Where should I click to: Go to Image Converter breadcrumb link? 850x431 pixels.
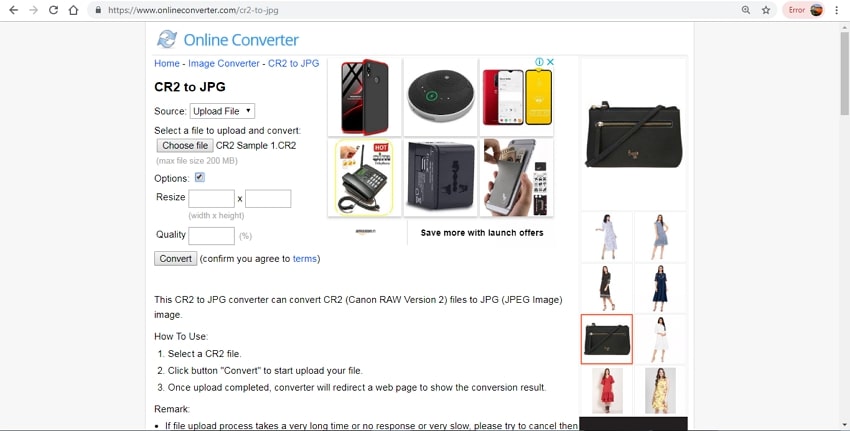click(224, 63)
